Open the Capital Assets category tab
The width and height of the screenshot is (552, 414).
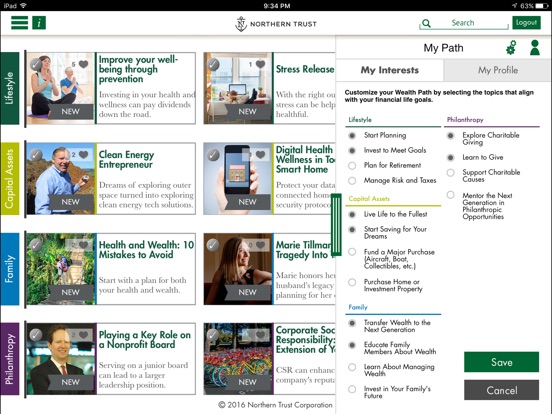10,178
